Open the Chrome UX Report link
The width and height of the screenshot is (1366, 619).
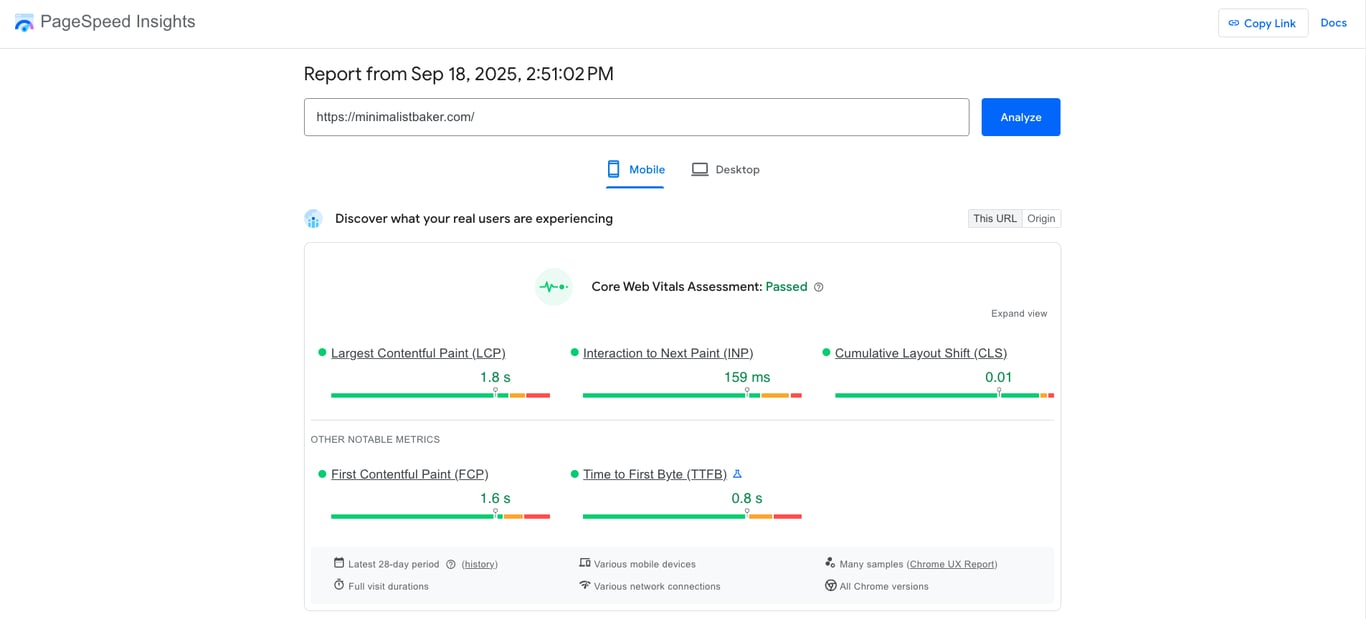tap(952, 563)
